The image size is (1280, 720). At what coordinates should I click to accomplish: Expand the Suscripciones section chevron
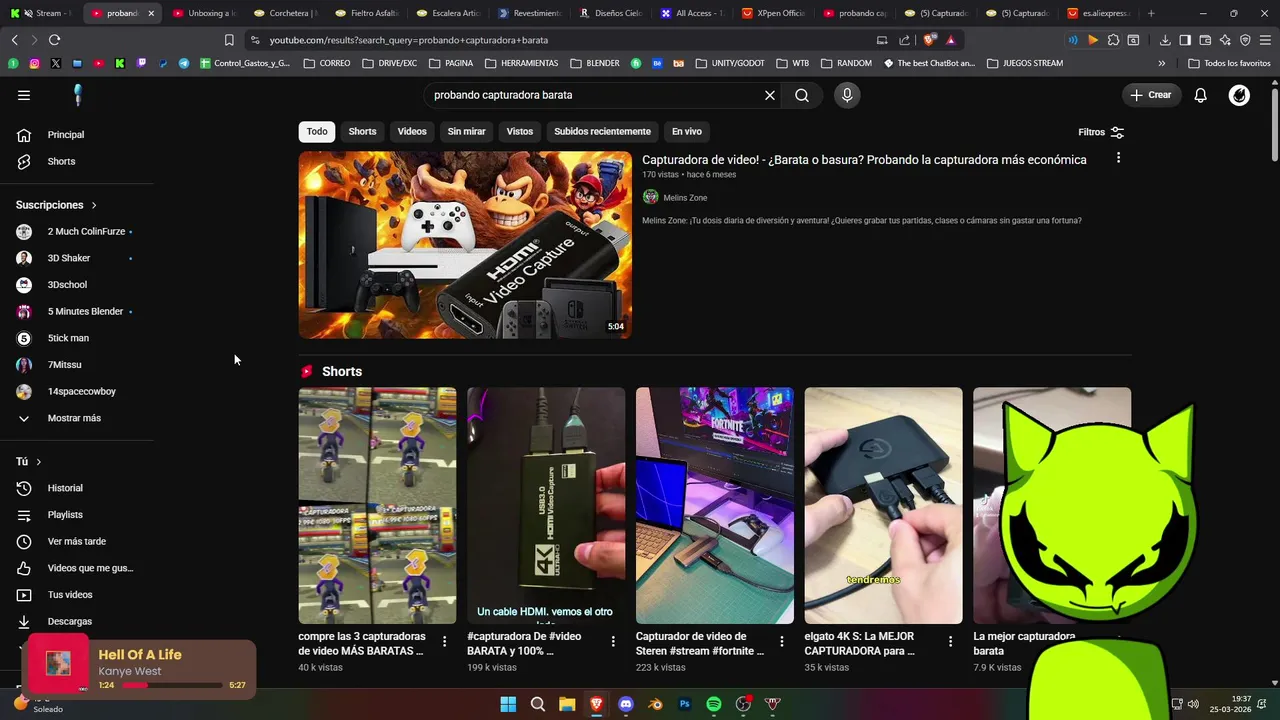[94, 205]
